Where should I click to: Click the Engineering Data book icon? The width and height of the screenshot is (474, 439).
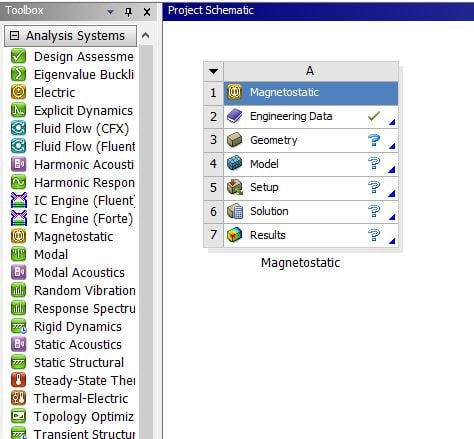pyautogui.click(x=234, y=116)
